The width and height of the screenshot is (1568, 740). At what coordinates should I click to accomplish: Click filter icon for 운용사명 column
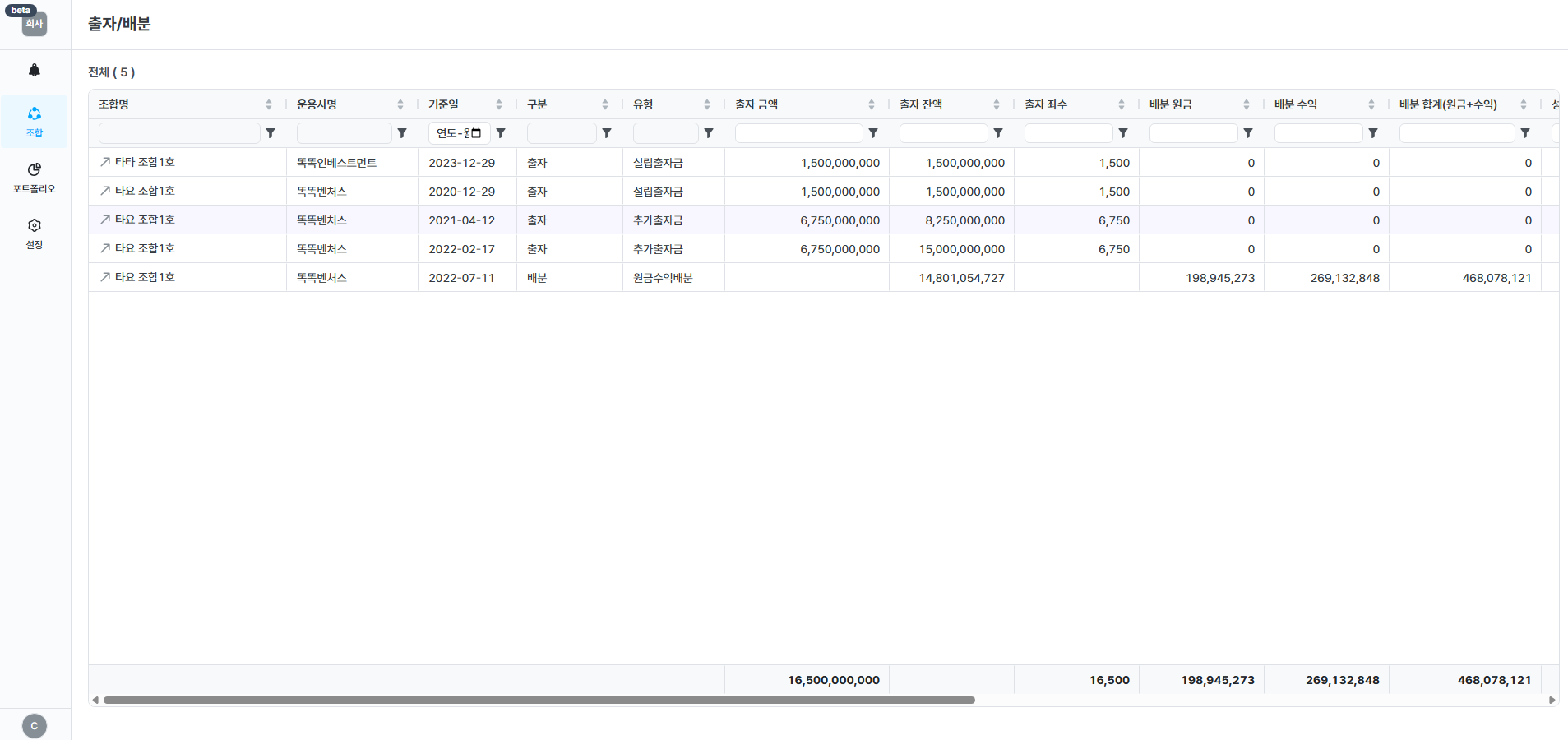402,133
